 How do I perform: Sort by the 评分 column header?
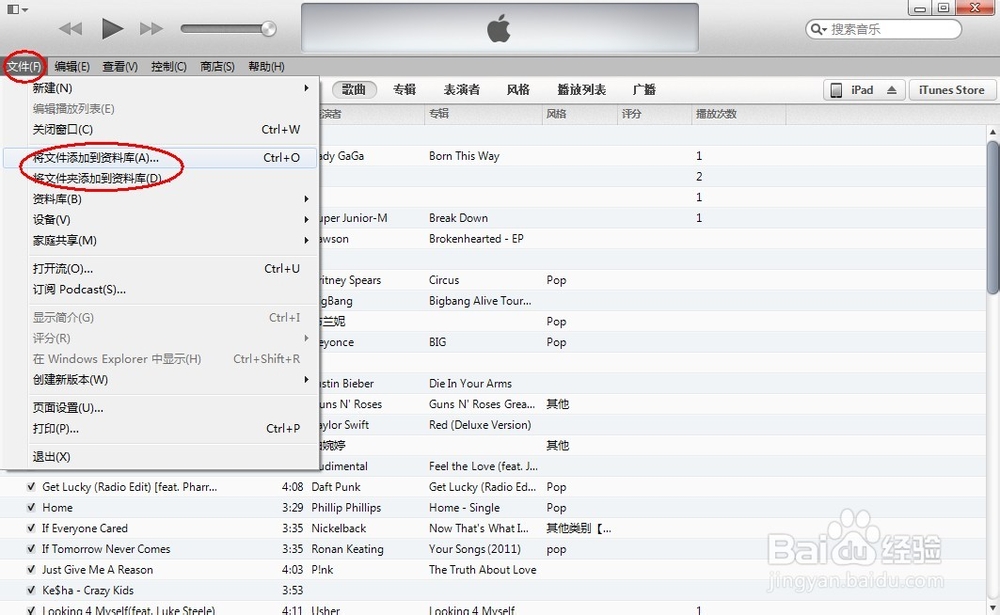(x=654, y=114)
